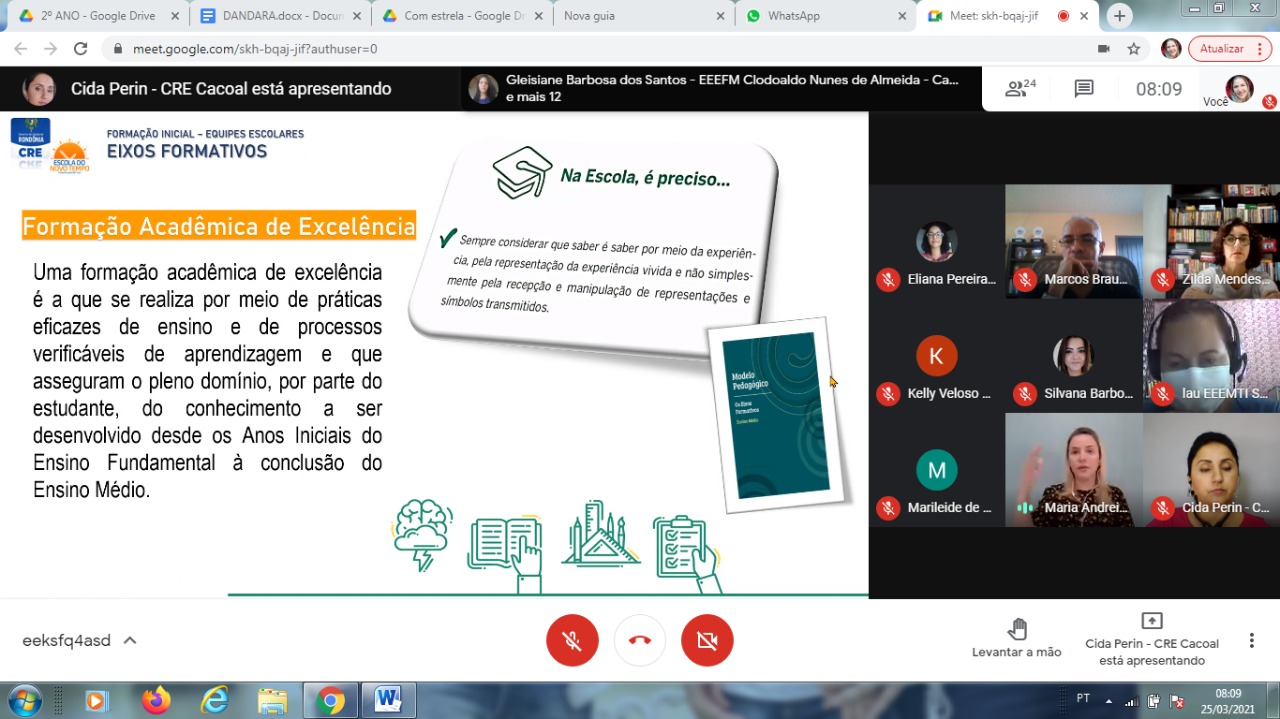
Task: Open the Chrome profile avatar
Action: click(x=1171, y=49)
